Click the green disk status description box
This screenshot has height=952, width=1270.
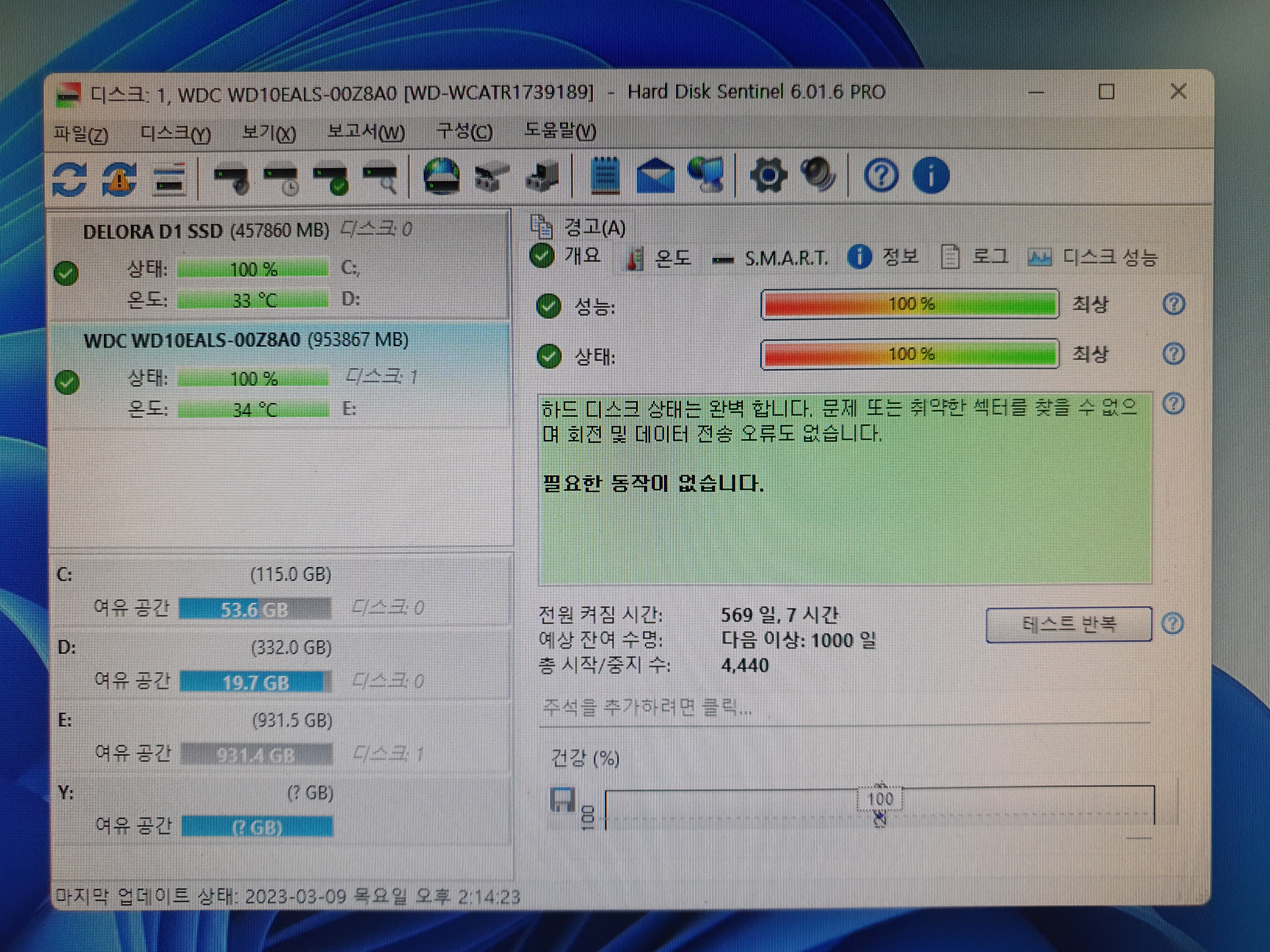(x=845, y=488)
